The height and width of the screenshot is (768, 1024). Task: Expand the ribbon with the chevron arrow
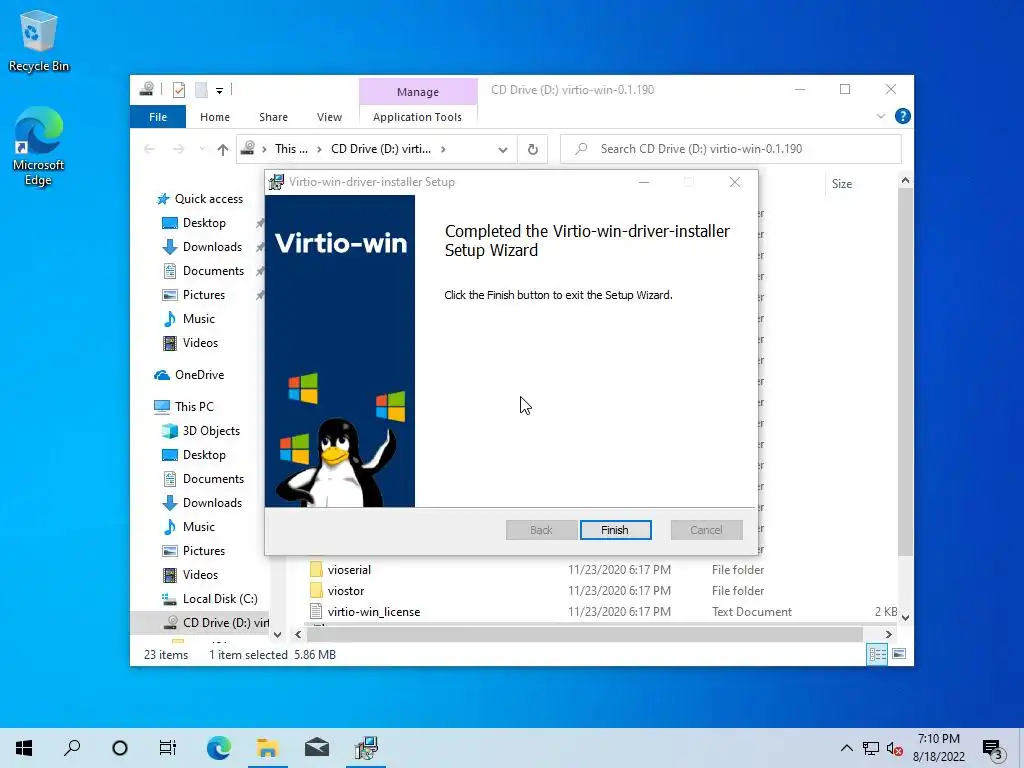click(x=880, y=116)
